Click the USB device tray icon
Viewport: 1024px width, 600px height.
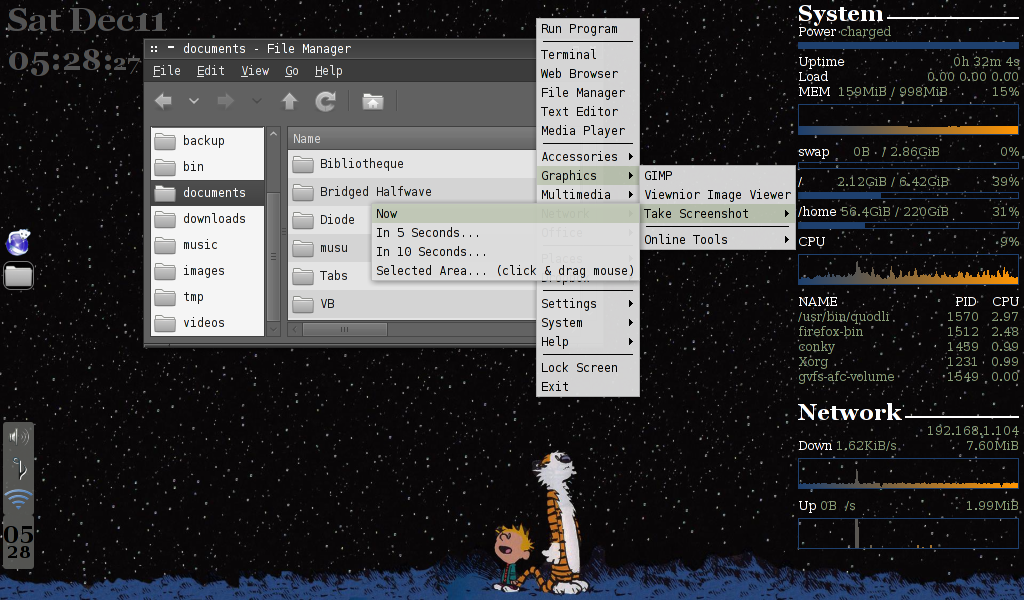(20, 468)
